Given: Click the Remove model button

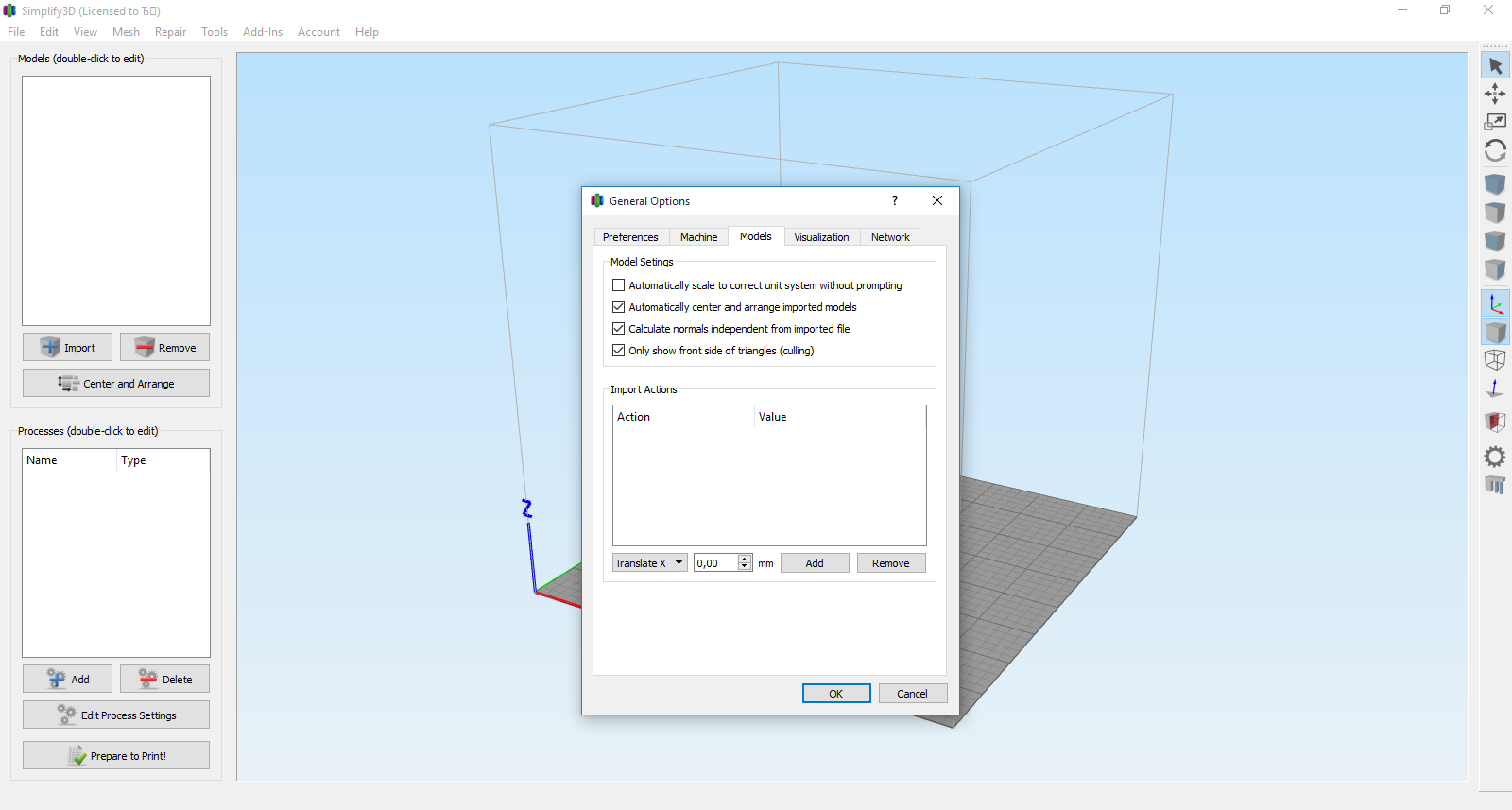Looking at the screenshot, I should tap(164, 347).
